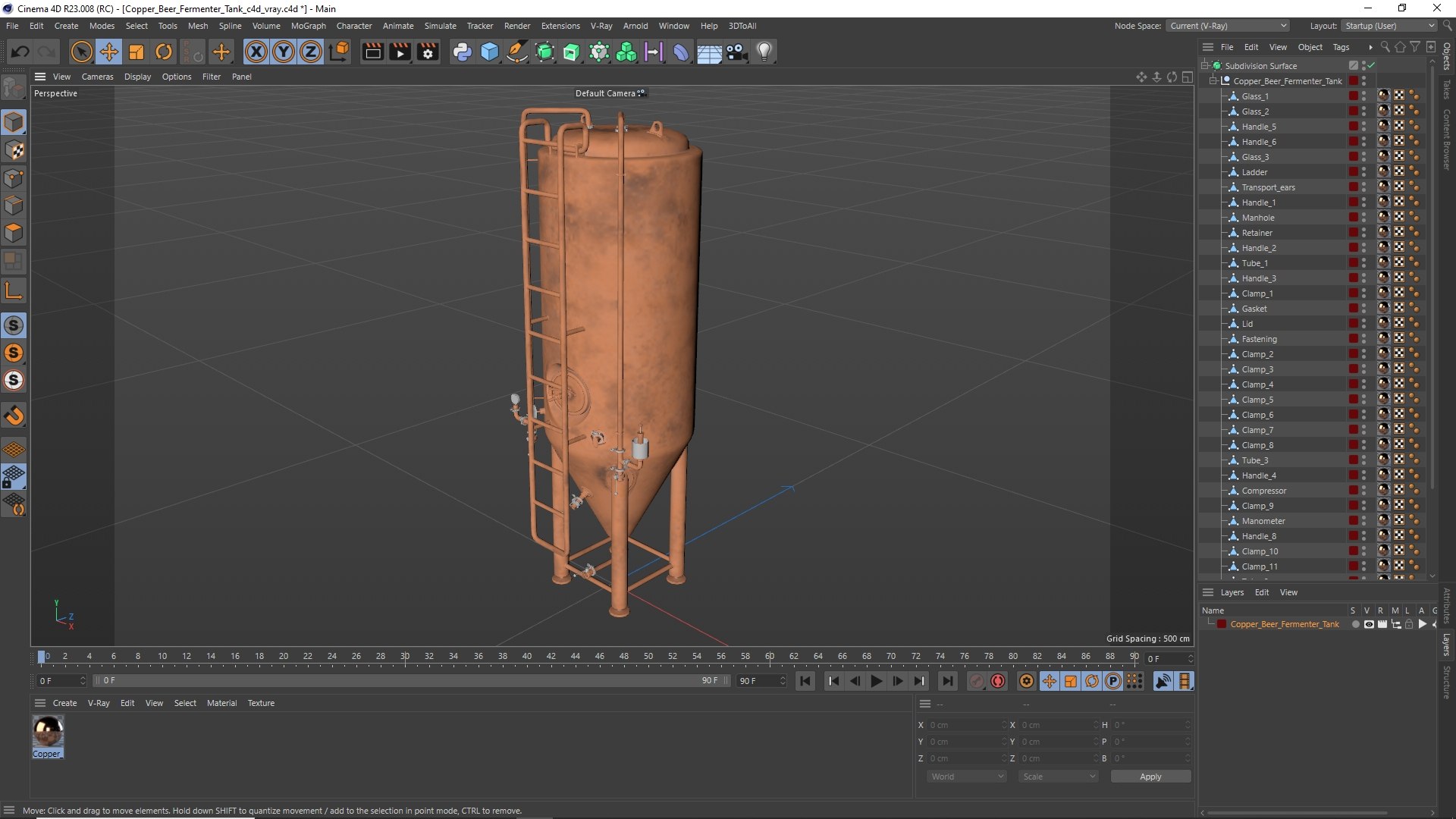
Task: Click the magnet Snap icon in sidebar
Action: 14,416
